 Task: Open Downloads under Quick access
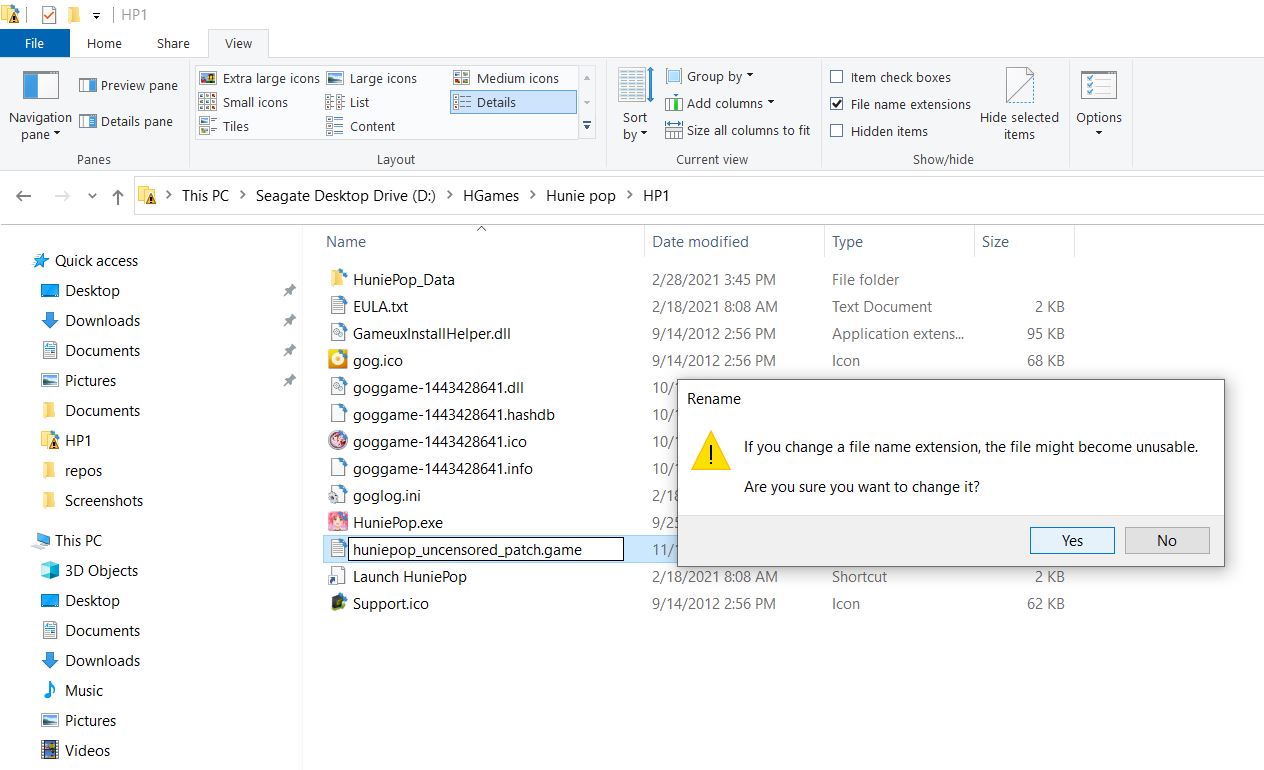tap(102, 321)
